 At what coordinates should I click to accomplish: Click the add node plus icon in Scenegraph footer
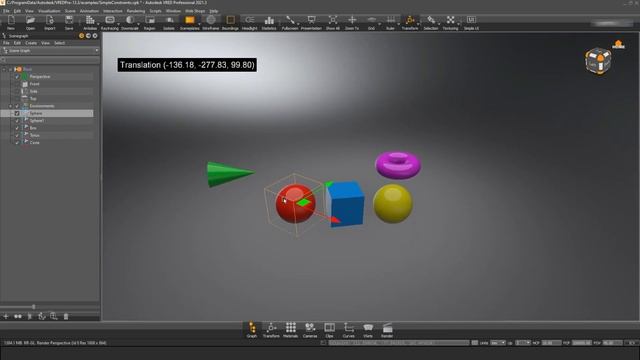(x=6, y=316)
